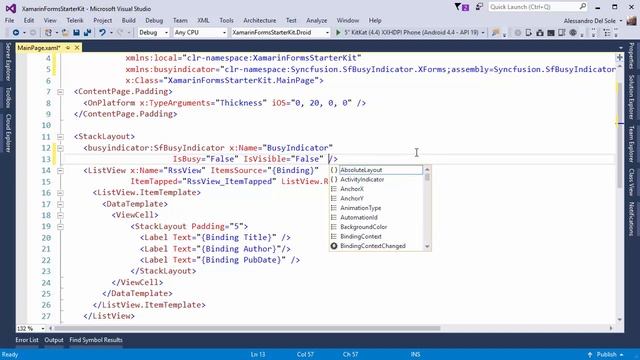This screenshot has height=360, width=640.
Task: Click the round globe-like toolbar icon
Action: click(x=573, y=32)
